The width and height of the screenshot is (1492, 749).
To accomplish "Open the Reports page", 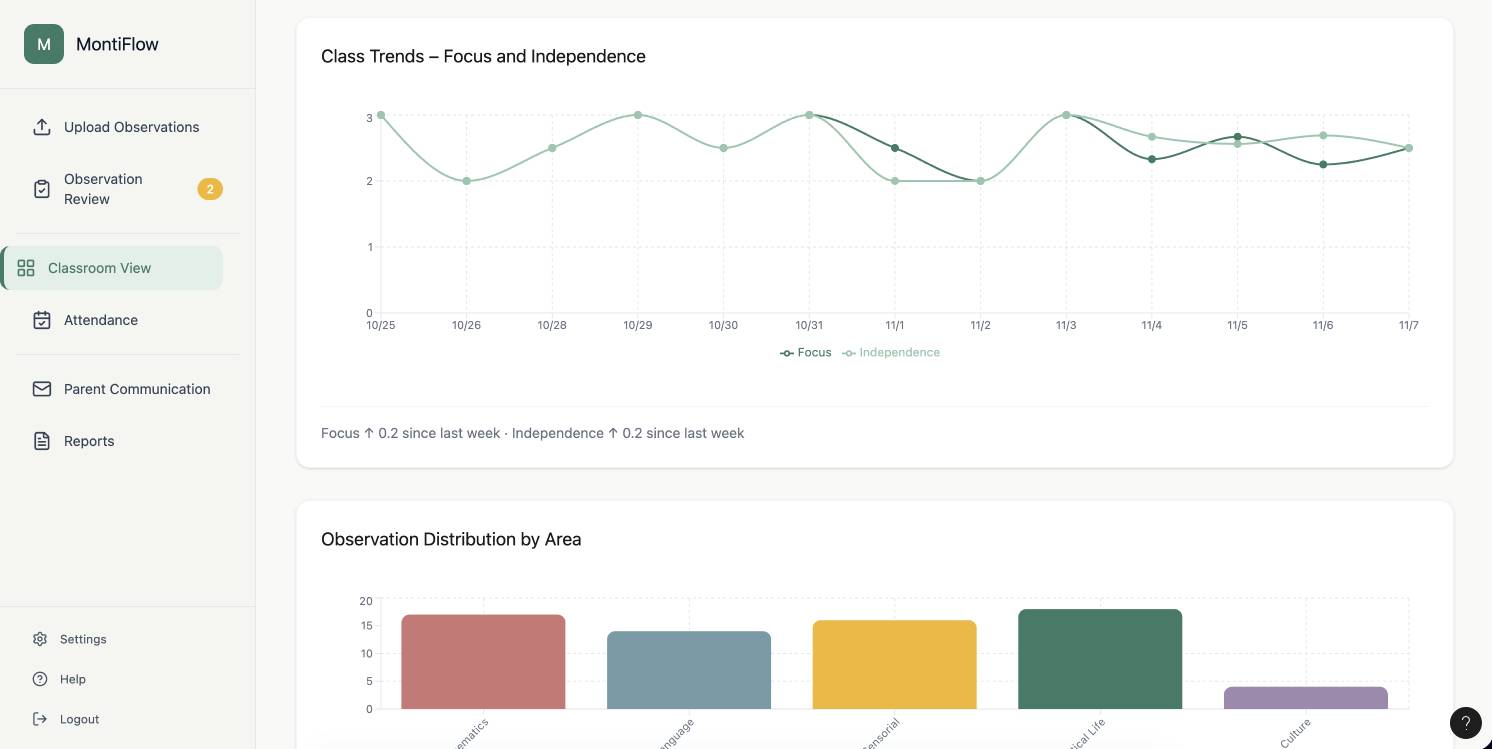I will [x=88, y=440].
